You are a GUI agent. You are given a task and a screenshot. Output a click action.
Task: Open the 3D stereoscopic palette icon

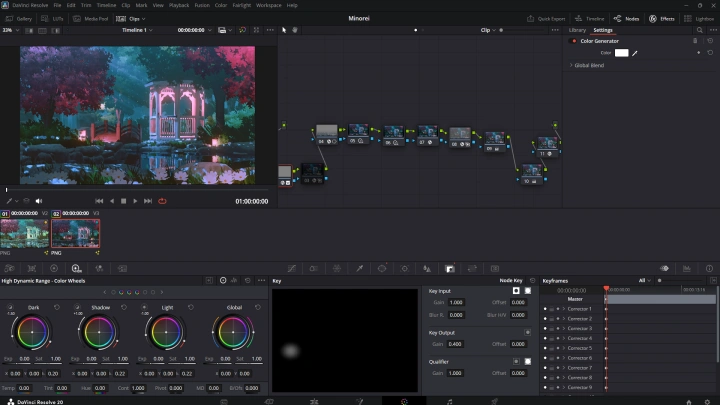495,269
